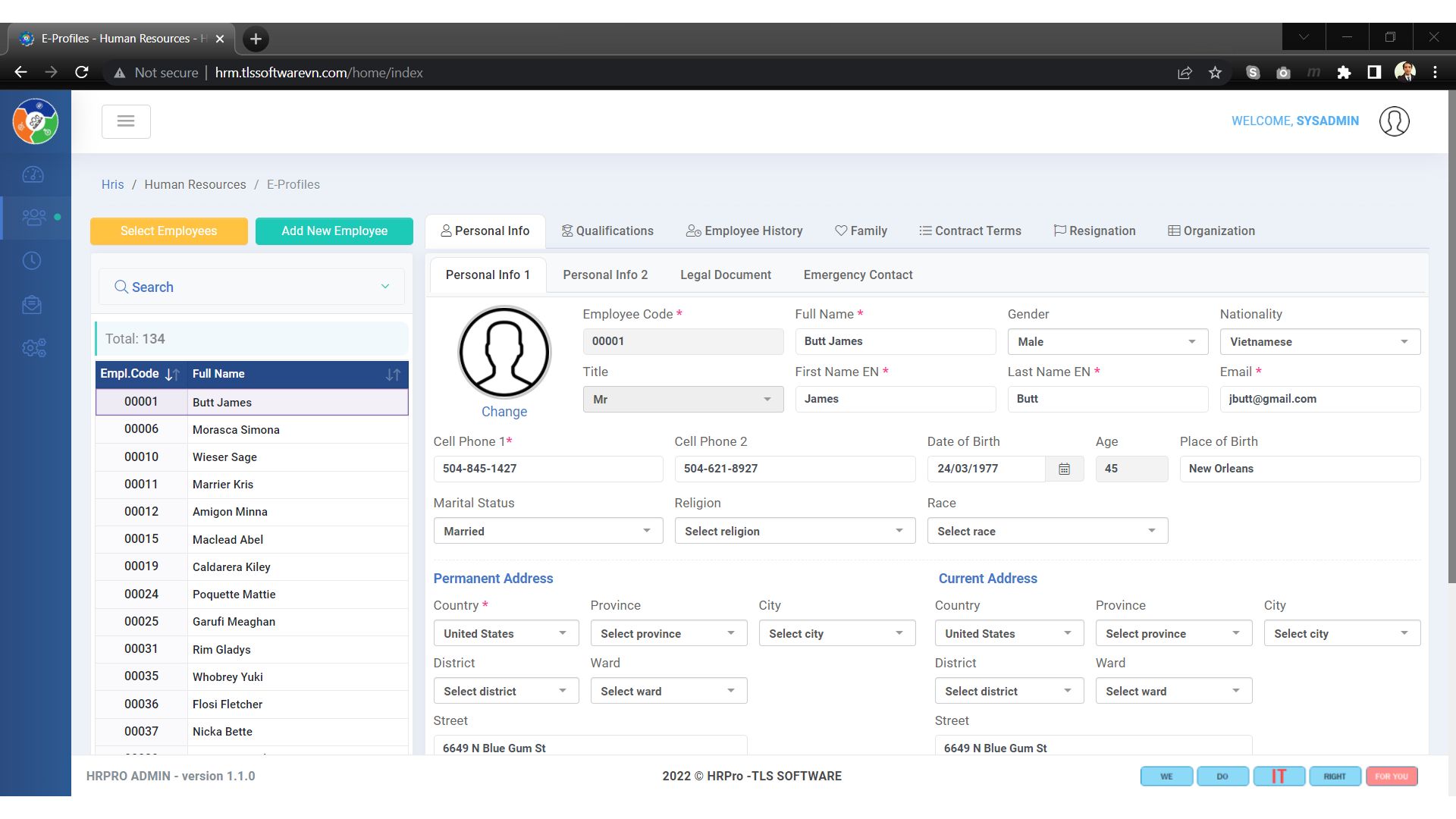Open the Date of Birth calendar picker
The image size is (1456, 819).
coord(1064,469)
